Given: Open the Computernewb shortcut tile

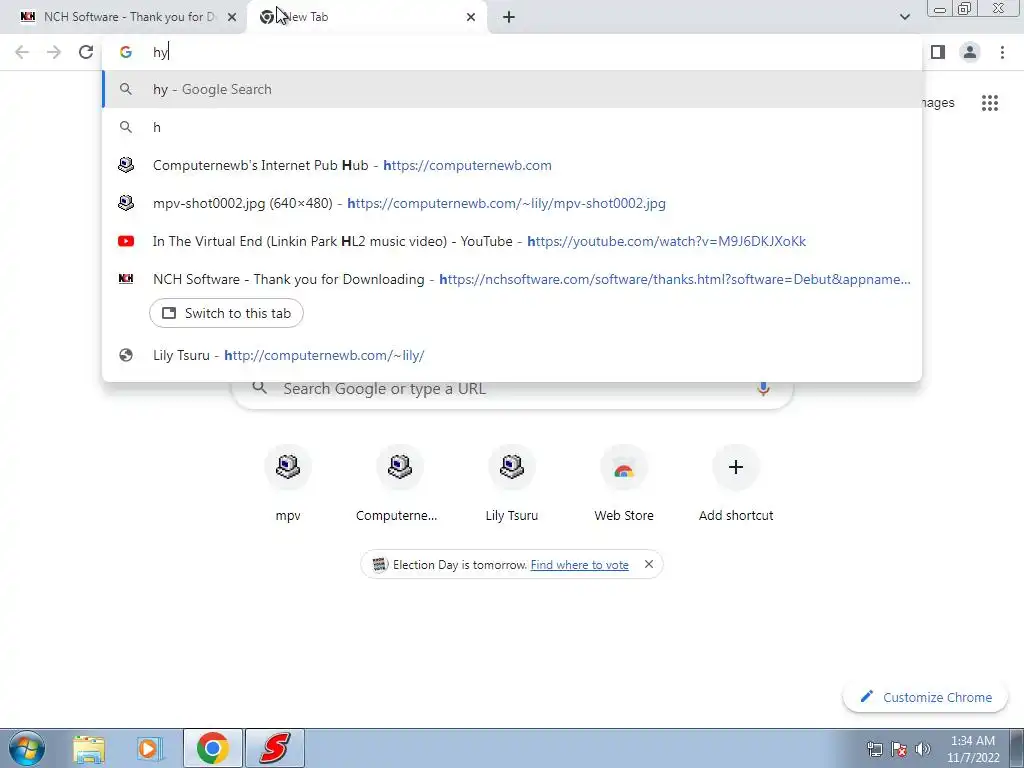Looking at the screenshot, I should (x=400, y=483).
